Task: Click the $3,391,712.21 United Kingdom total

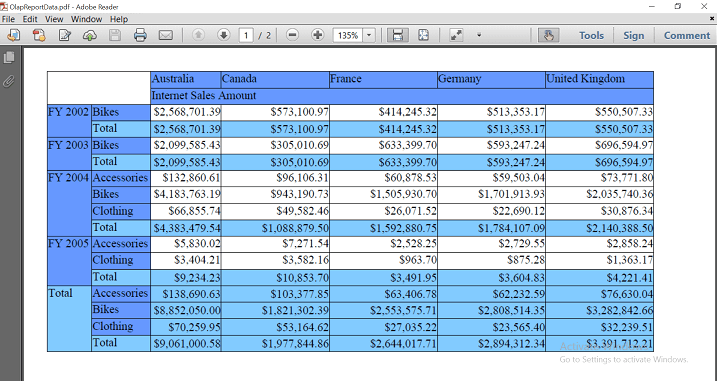Action: pos(599,343)
